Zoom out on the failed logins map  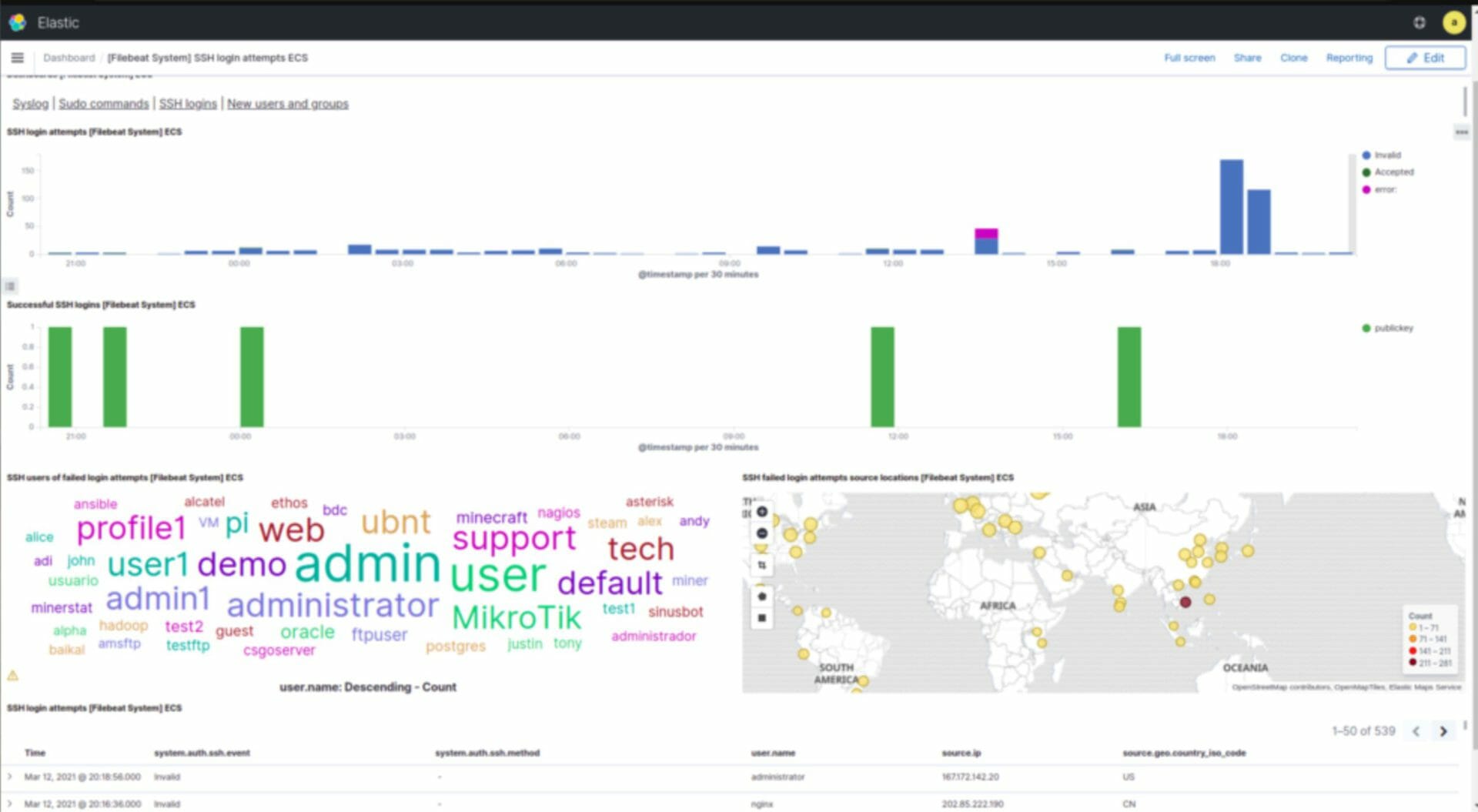coord(761,533)
